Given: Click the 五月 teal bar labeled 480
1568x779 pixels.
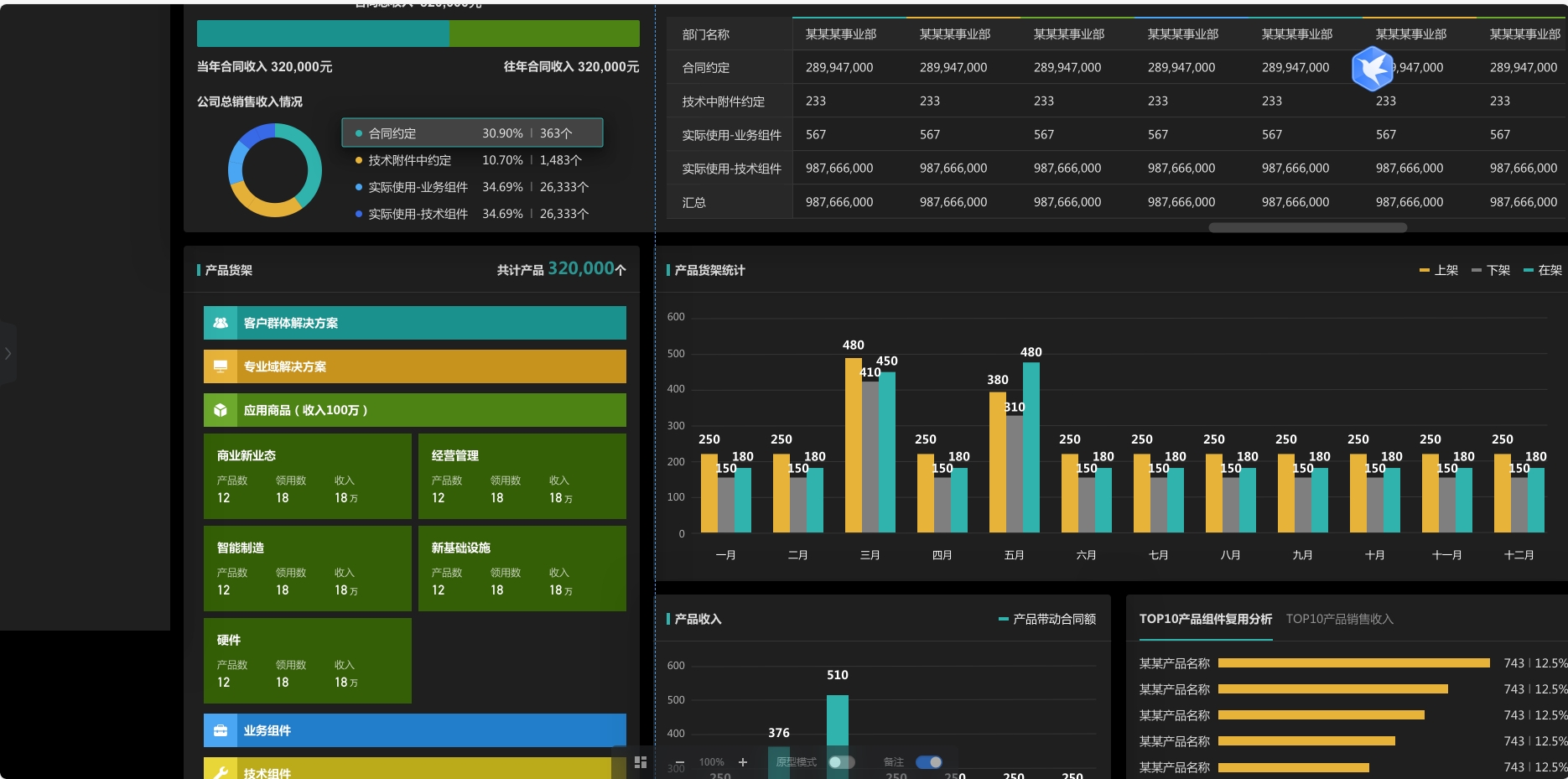Looking at the screenshot, I should coord(1031,447).
